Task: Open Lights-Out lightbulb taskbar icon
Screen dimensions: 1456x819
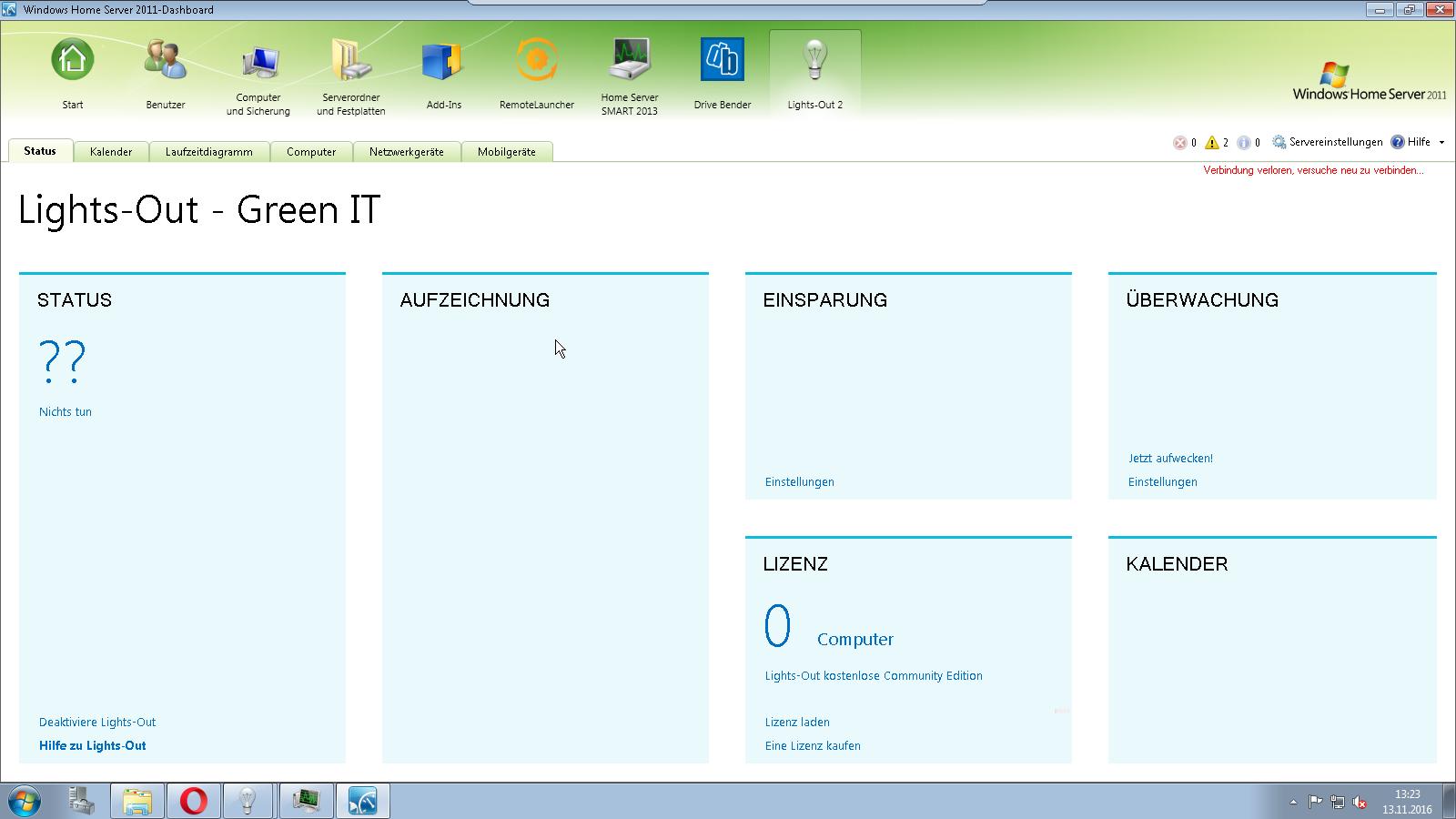Action: (x=248, y=802)
